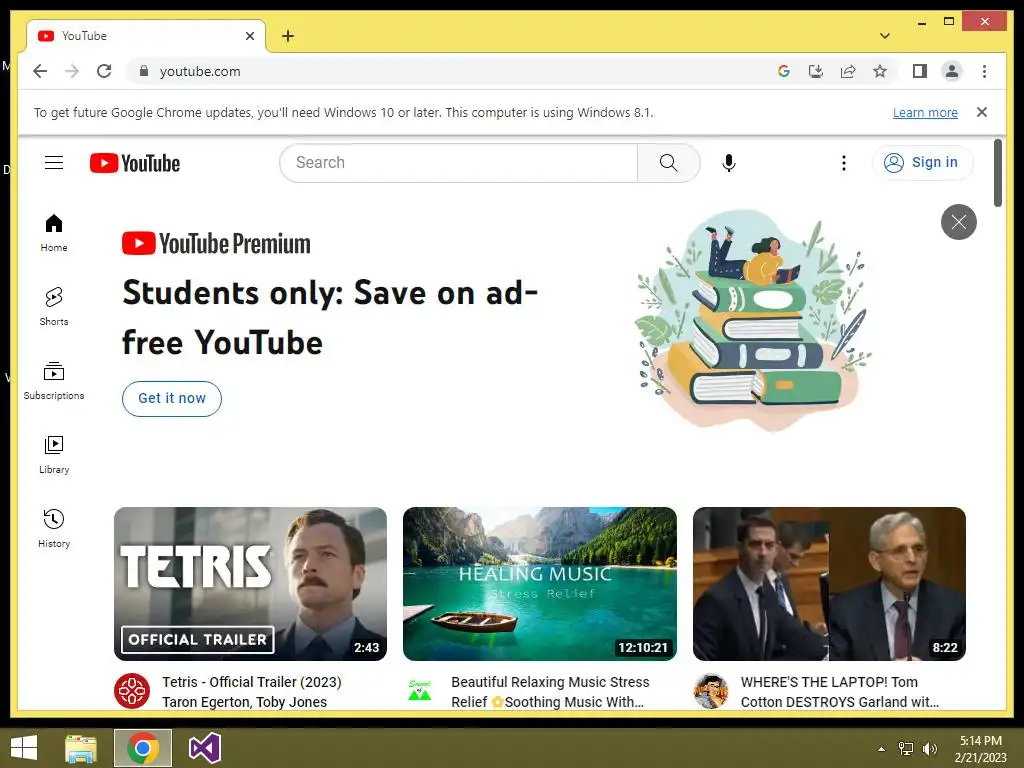Bookmark this tab with the star icon
The height and width of the screenshot is (768, 1024).
(880, 71)
